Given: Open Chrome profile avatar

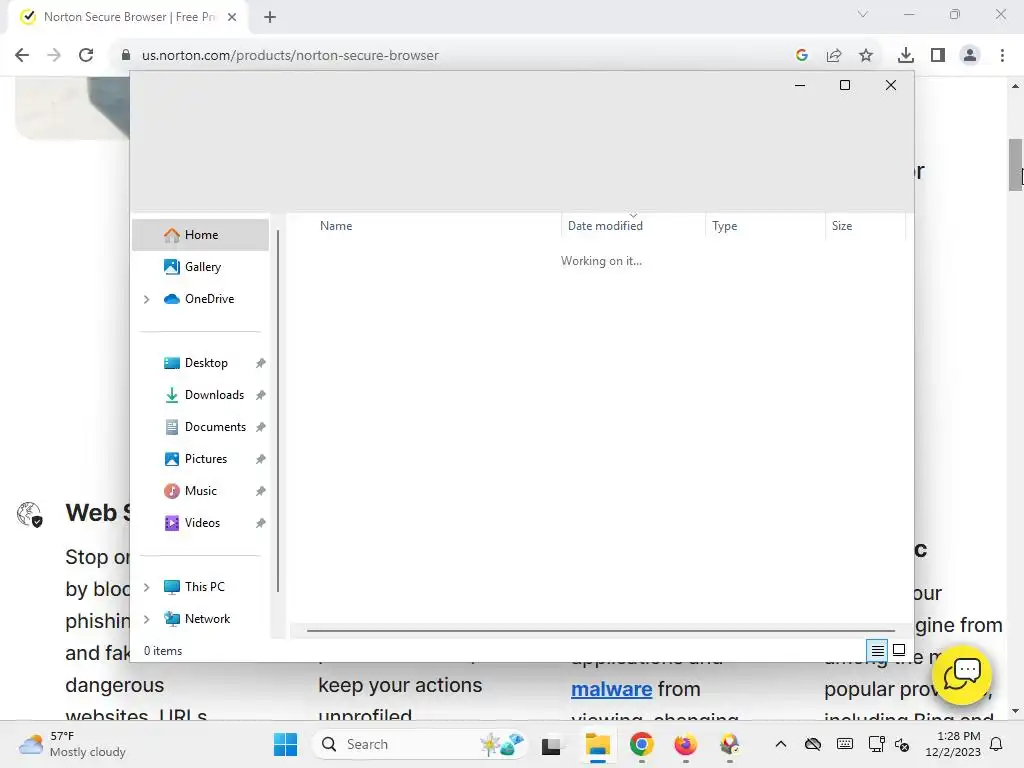Looking at the screenshot, I should (970, 56).
